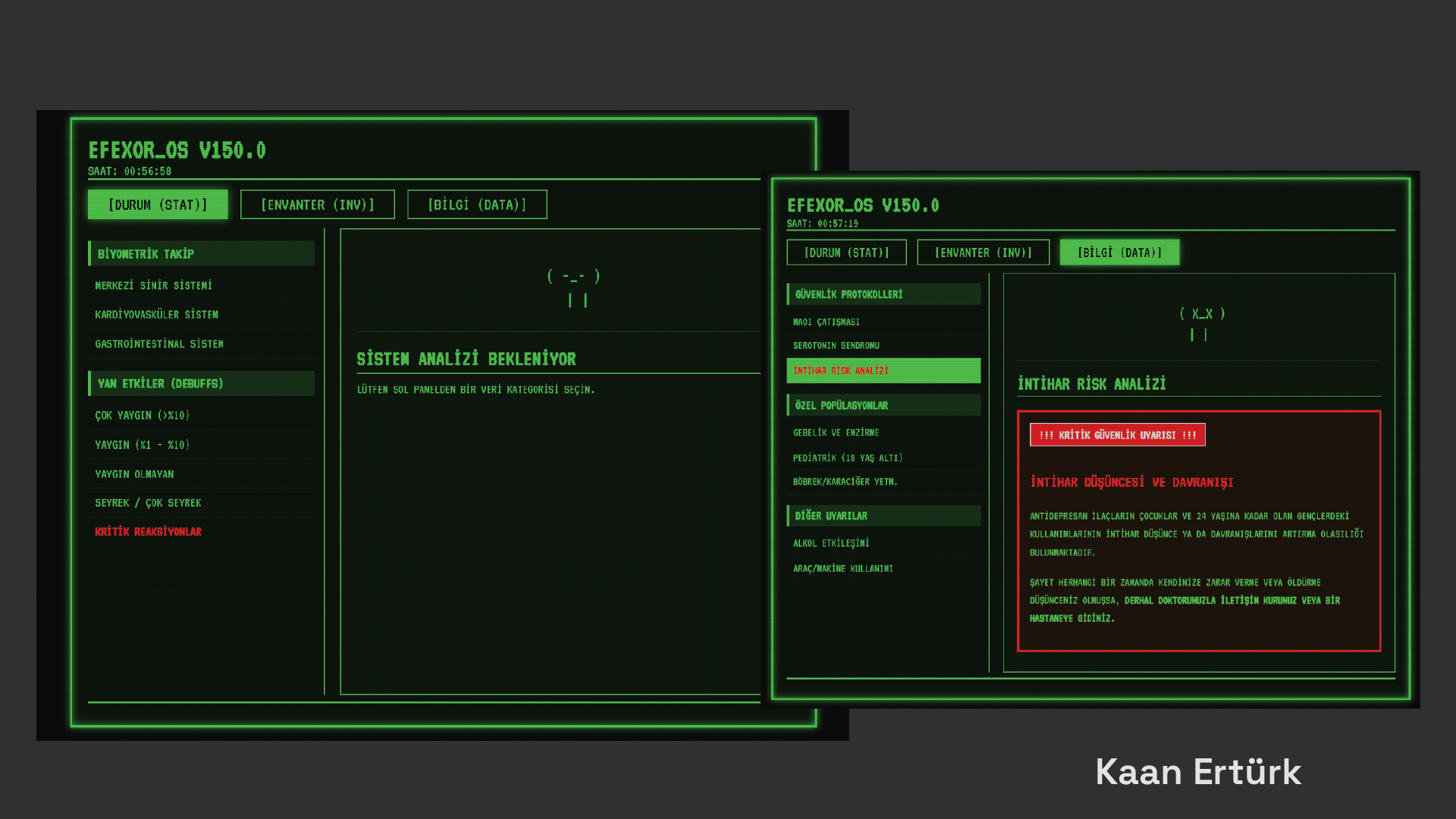
Task: Select Kardiyovasküler Sistem entry
Action: [x=201, y=315]
